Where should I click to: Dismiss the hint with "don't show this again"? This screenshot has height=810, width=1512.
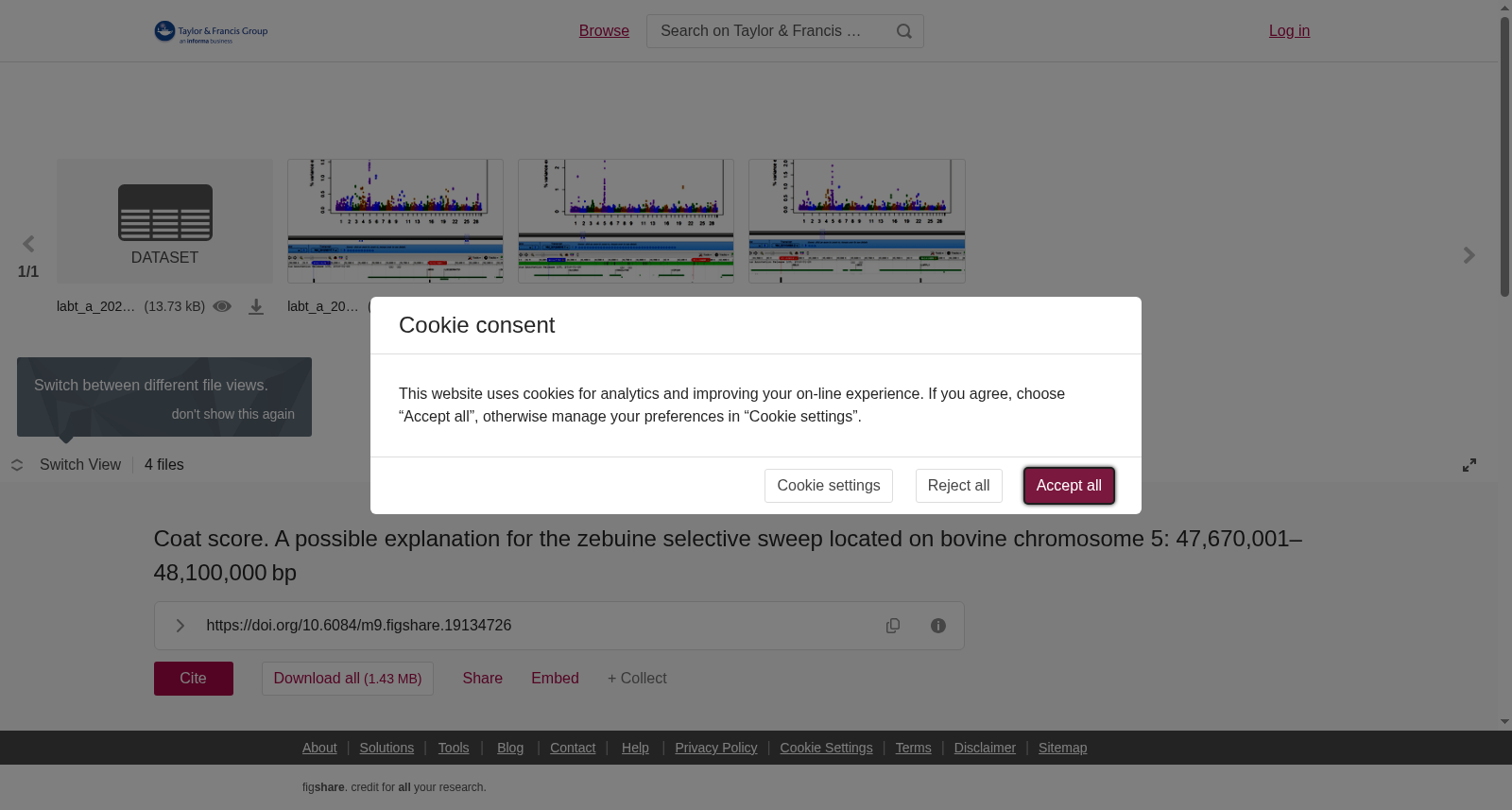tap(232, 414)
